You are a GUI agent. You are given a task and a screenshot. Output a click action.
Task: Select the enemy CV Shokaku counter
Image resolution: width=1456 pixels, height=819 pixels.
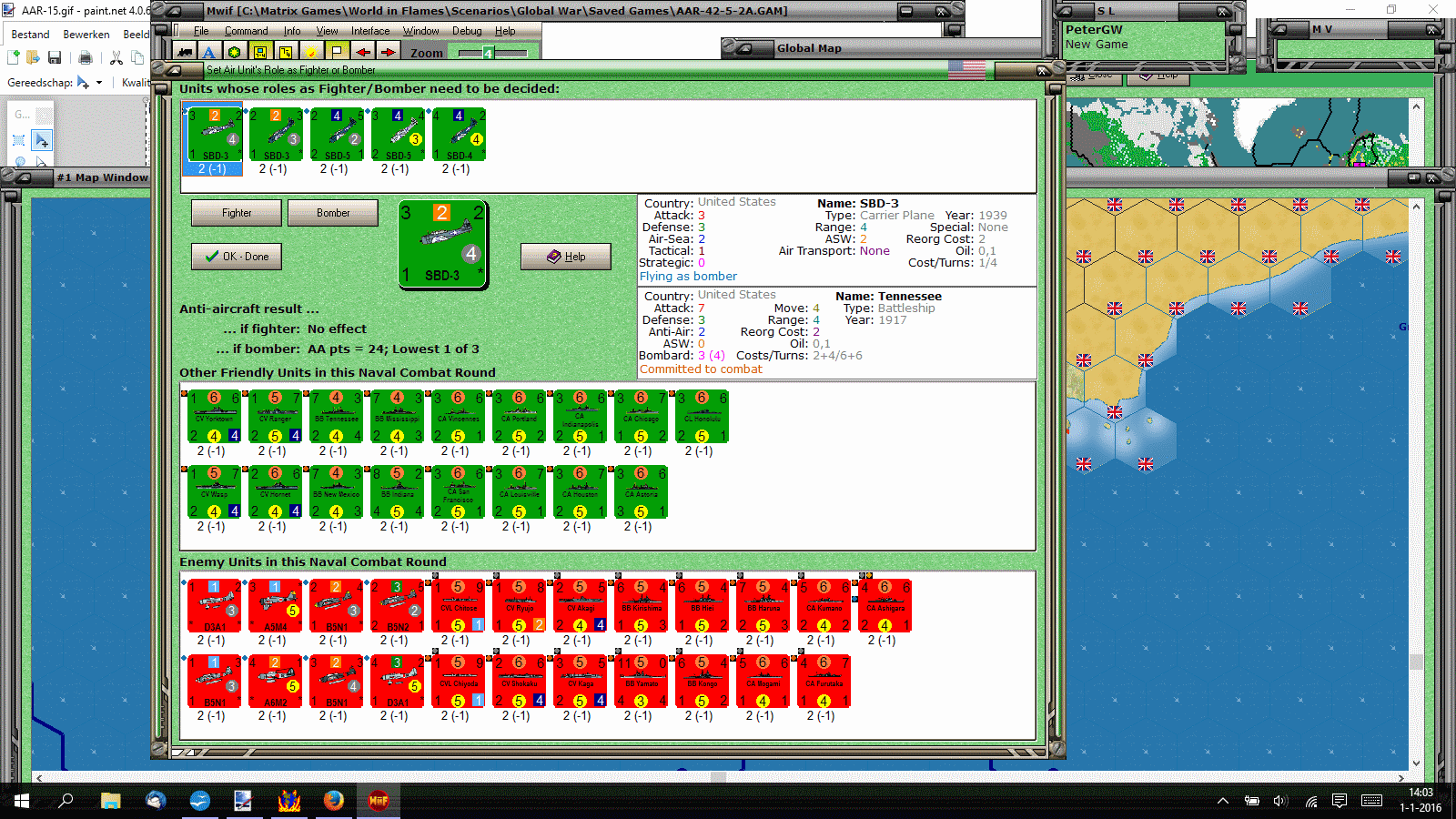[519, 682]
